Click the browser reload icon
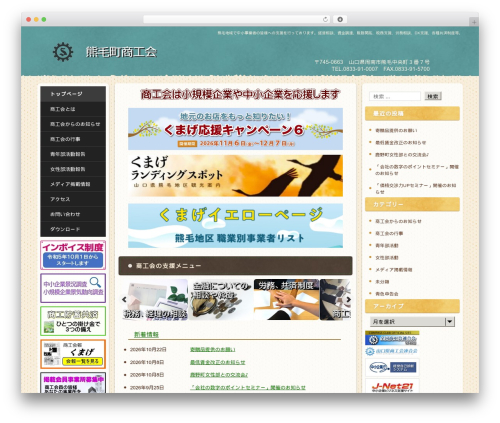 coord(325,20)
